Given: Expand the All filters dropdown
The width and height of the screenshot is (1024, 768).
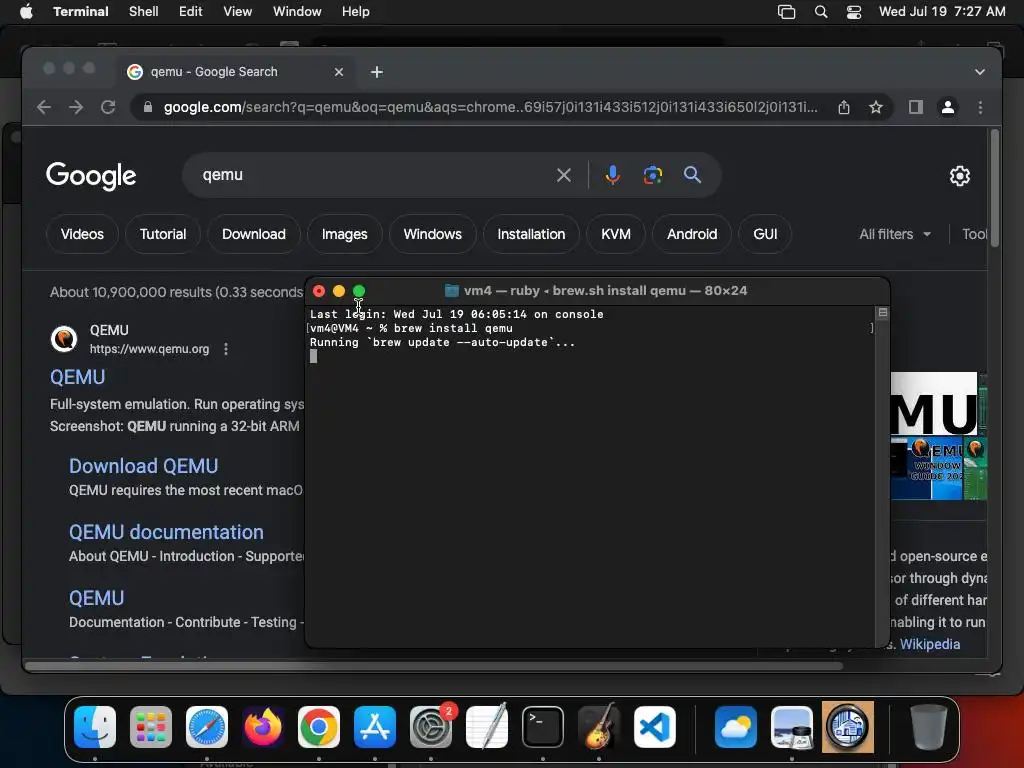Looking at the screenshot, I should pos(895,234).
